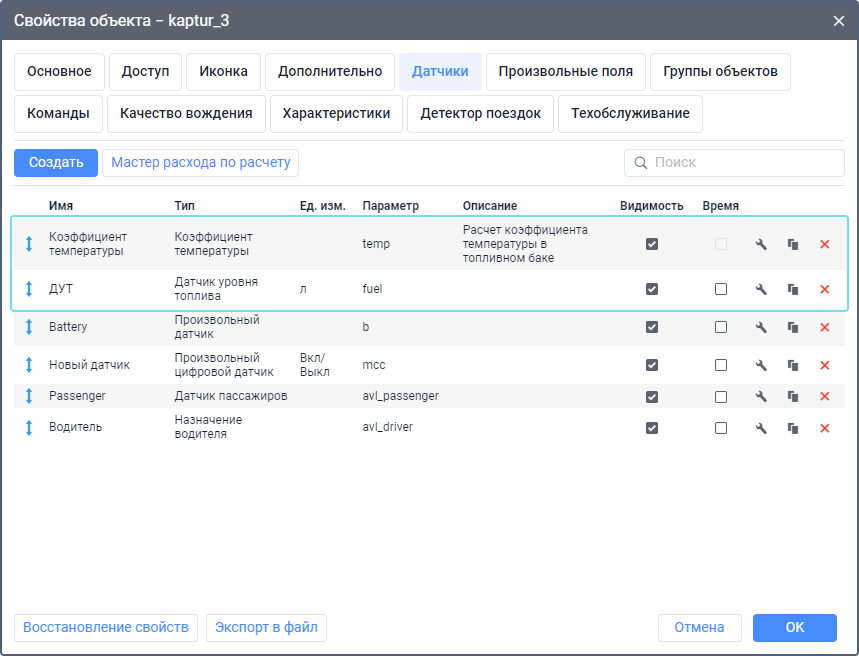Toggle visibility checkbox for ДУТ sensor

(x=652, y=289)
